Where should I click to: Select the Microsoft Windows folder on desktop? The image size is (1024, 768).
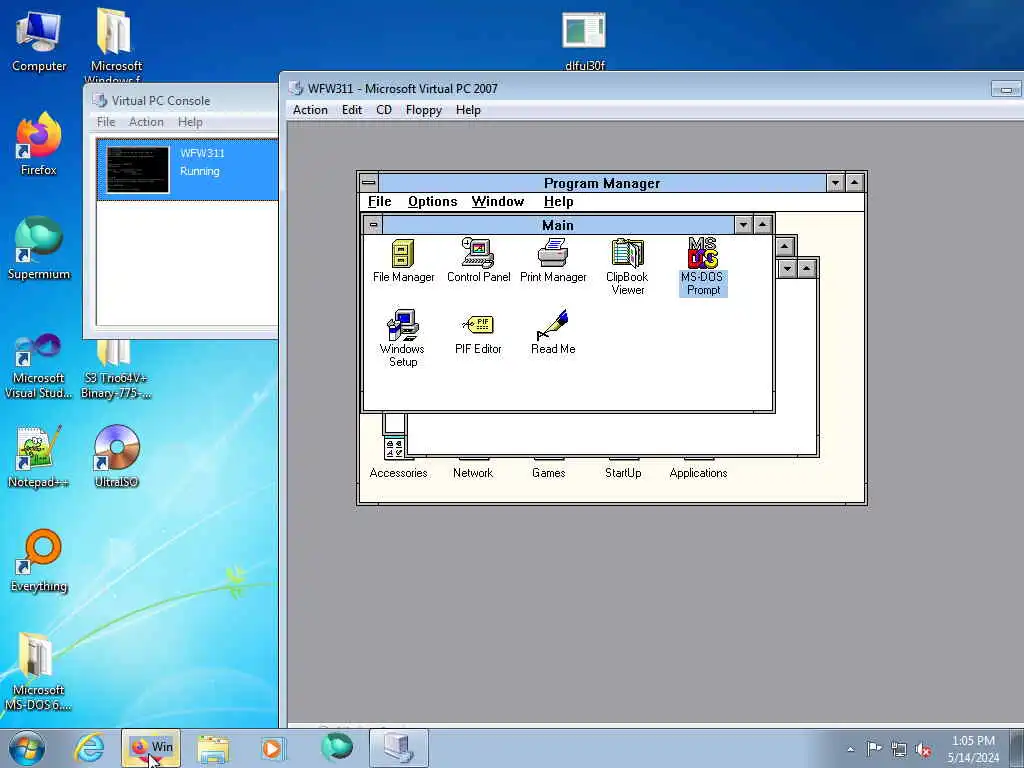[116, 46]
